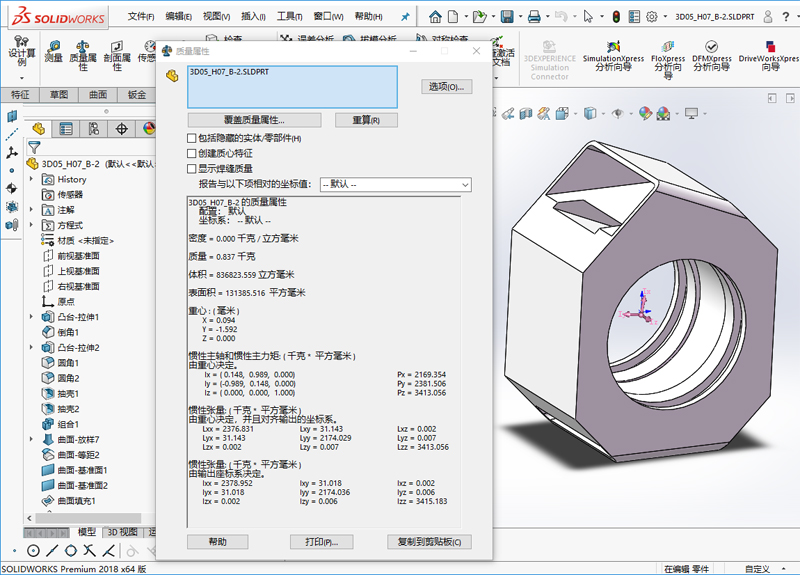Viewport: 800px width, 575px height.
Task: Select the Measure tool in the ribbon
Action: pyautogui.click(x=53, y=52)
